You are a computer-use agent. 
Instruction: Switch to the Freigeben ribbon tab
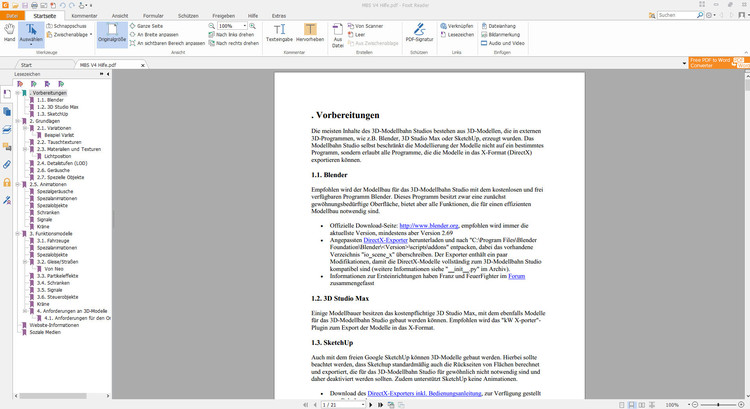click(x=223, y=16)
